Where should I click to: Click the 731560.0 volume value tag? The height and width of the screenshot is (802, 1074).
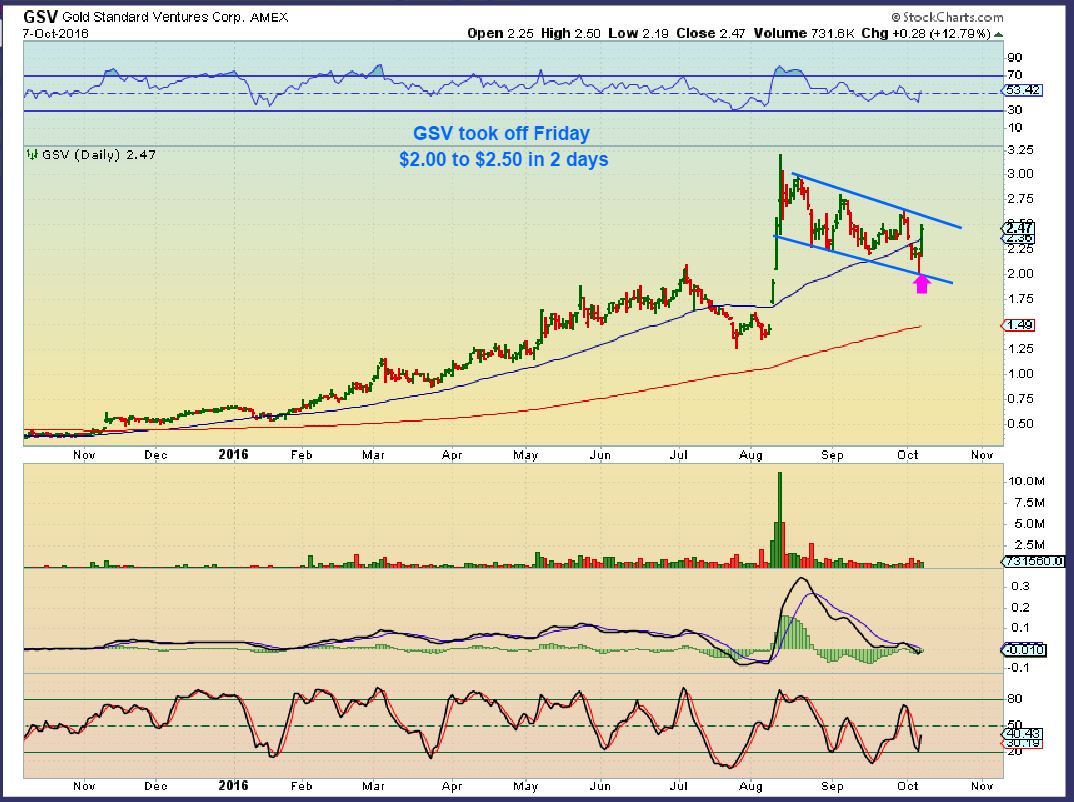1034,561
